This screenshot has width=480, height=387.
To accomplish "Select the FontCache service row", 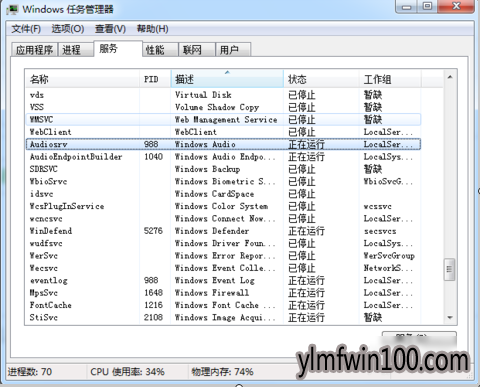I will click(223, 305).
